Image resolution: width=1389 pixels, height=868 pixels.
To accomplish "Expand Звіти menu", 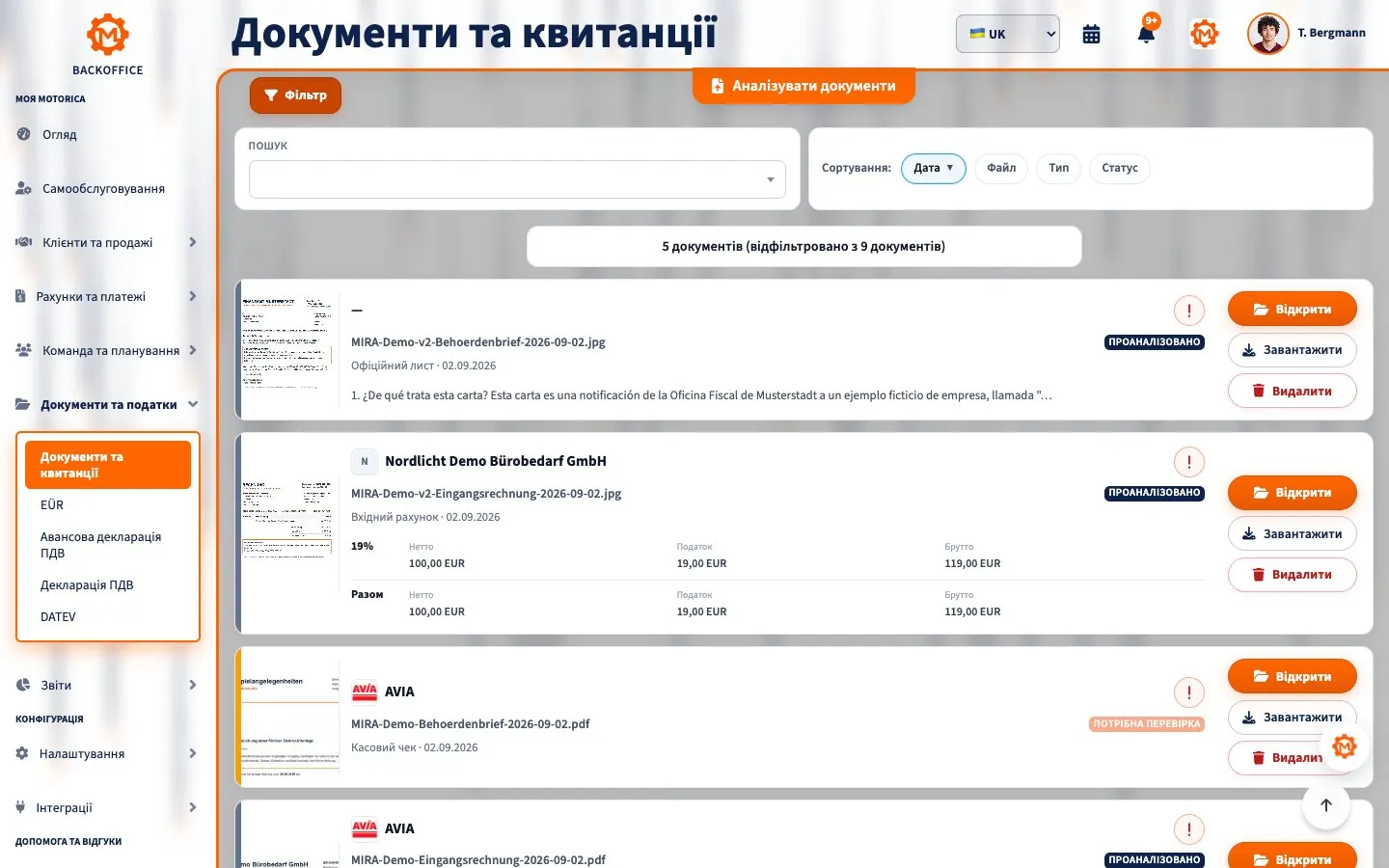I will coord(107,685).
